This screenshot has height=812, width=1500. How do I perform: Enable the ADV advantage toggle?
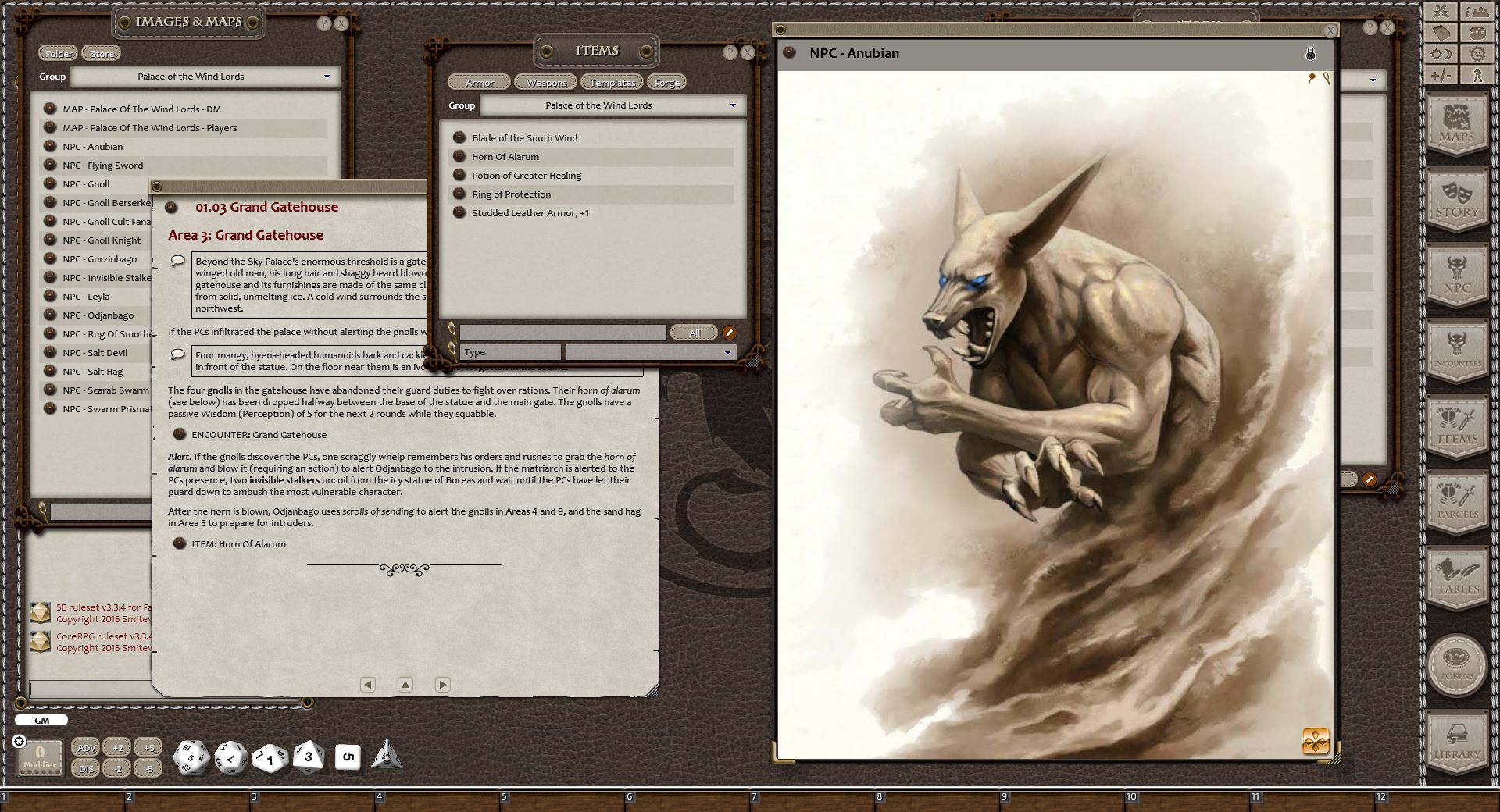click(86, 747)
